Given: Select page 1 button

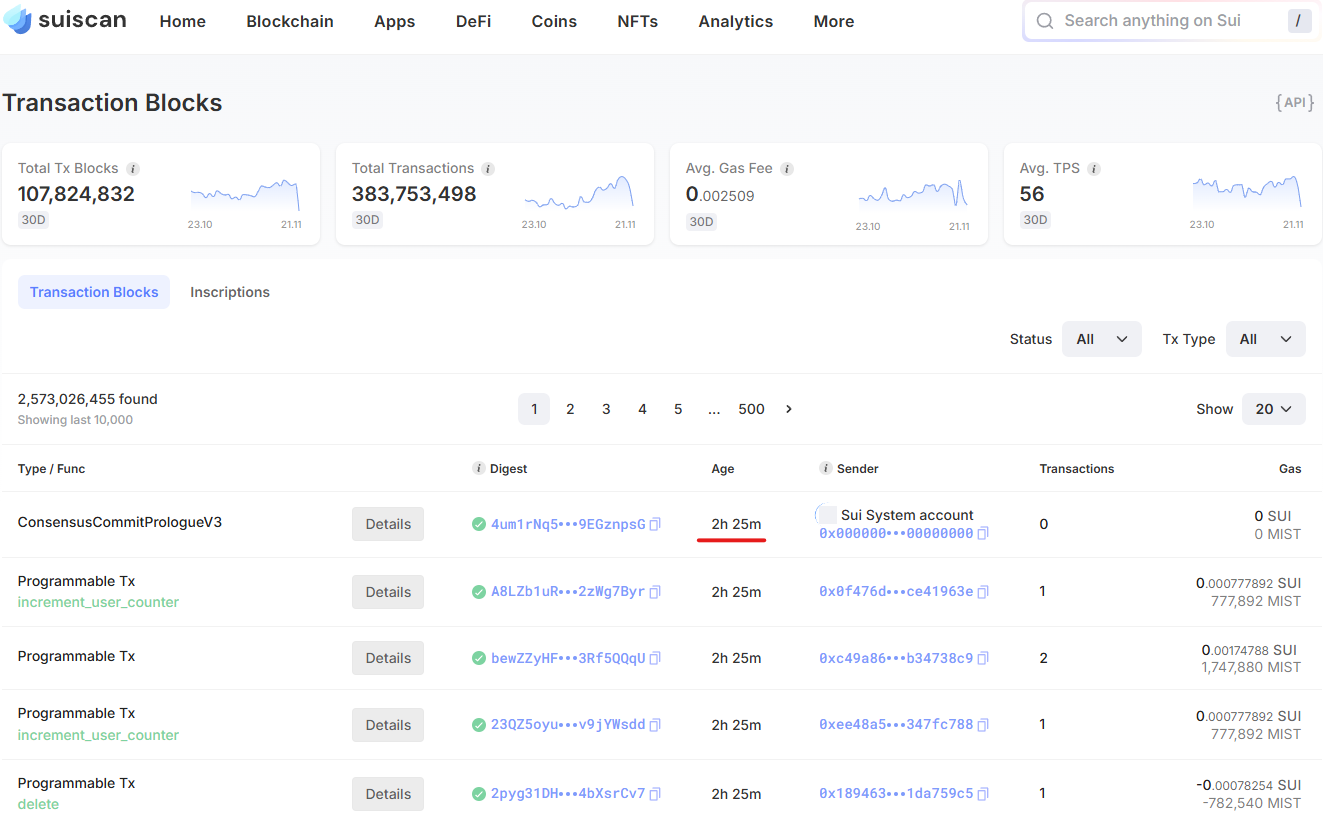Looking at the screenshot, I should [x=534, y=409].
